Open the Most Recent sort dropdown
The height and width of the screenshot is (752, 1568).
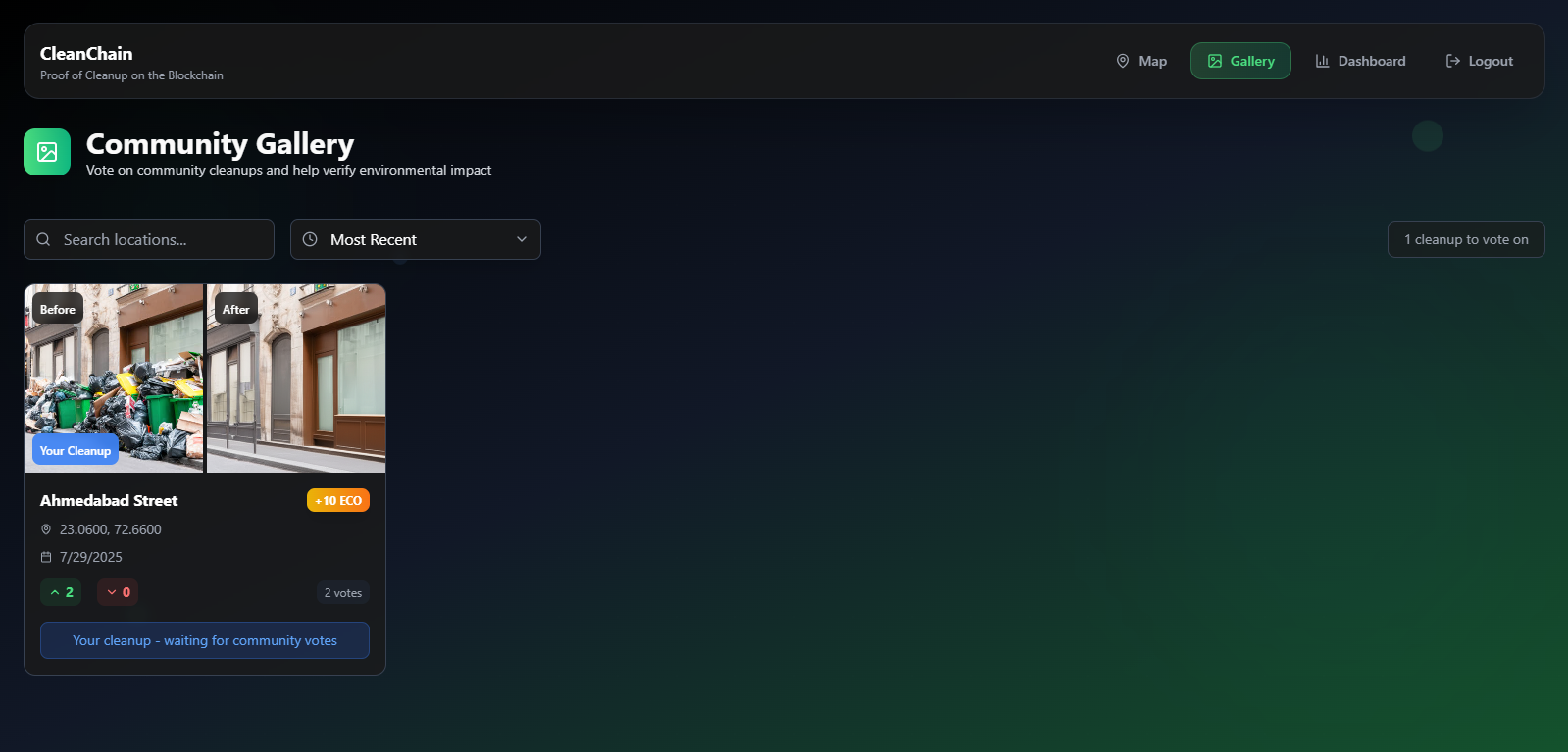tap(416, 239)
